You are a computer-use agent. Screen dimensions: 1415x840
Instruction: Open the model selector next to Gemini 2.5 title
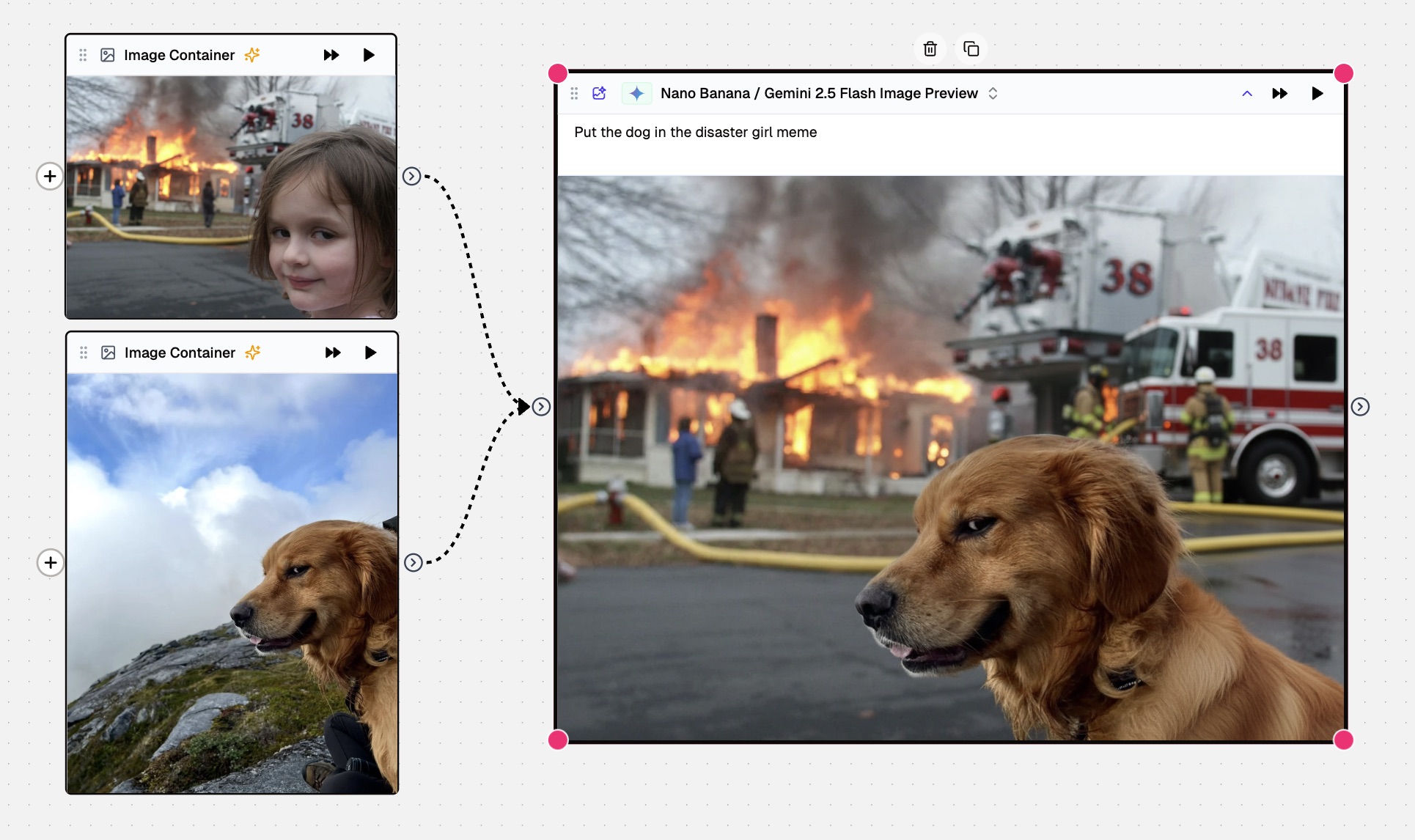pos(994,93)
